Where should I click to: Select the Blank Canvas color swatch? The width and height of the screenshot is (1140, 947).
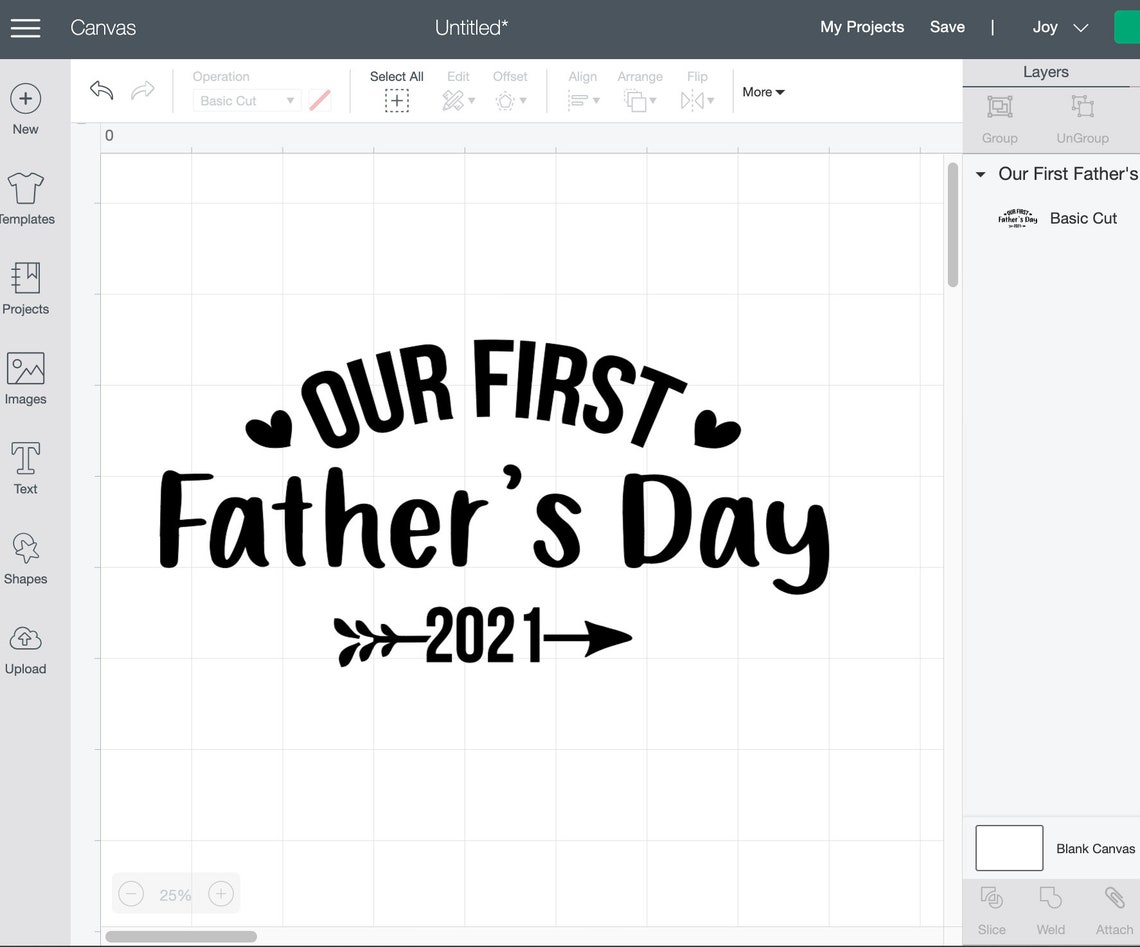[x=1009, y=848]
